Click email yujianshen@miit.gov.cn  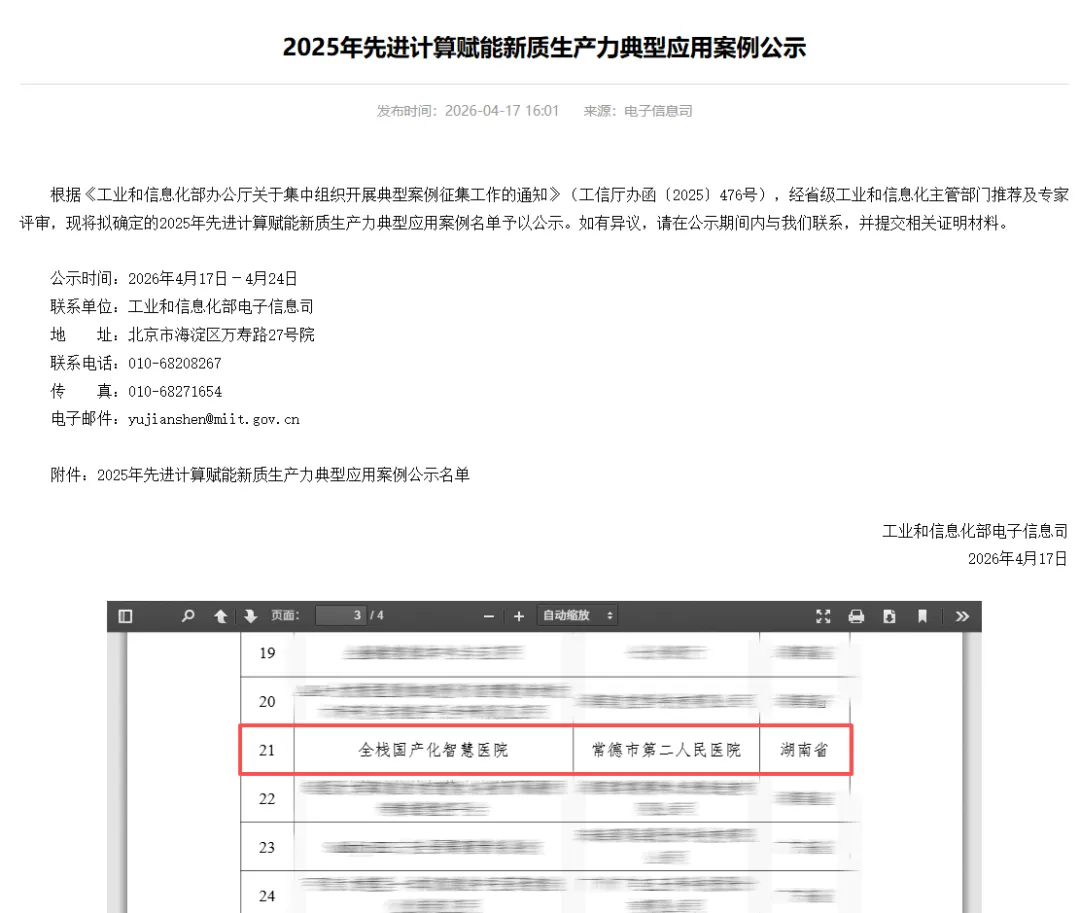pos(214,419)
